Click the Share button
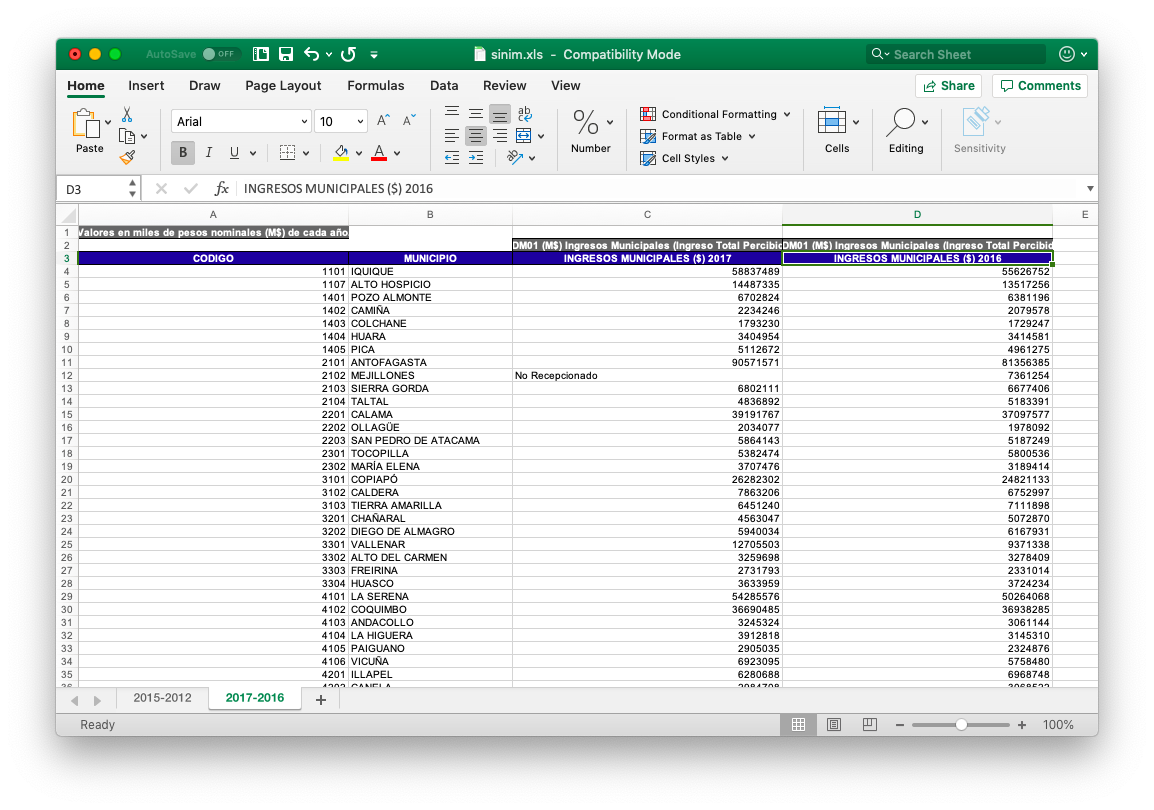1154x810 pixels. coord(948,86)
